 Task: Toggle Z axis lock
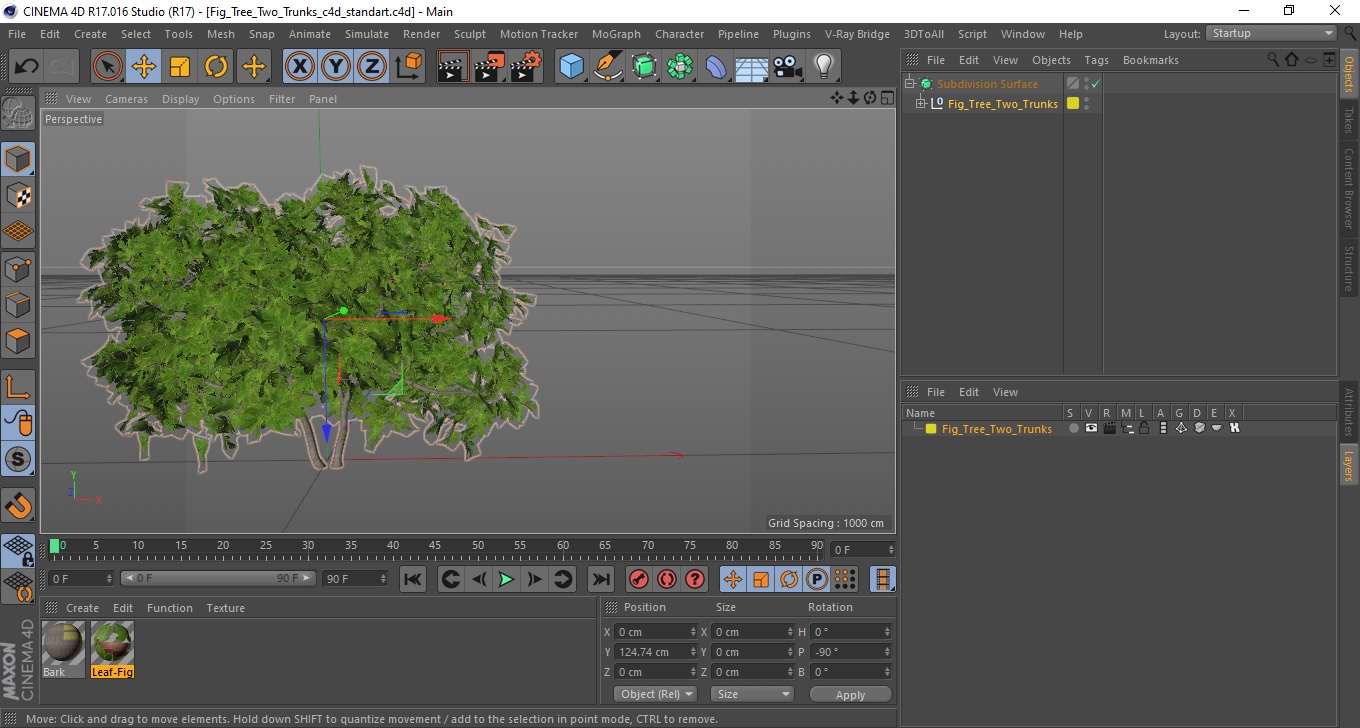click(x=372, y=67)
